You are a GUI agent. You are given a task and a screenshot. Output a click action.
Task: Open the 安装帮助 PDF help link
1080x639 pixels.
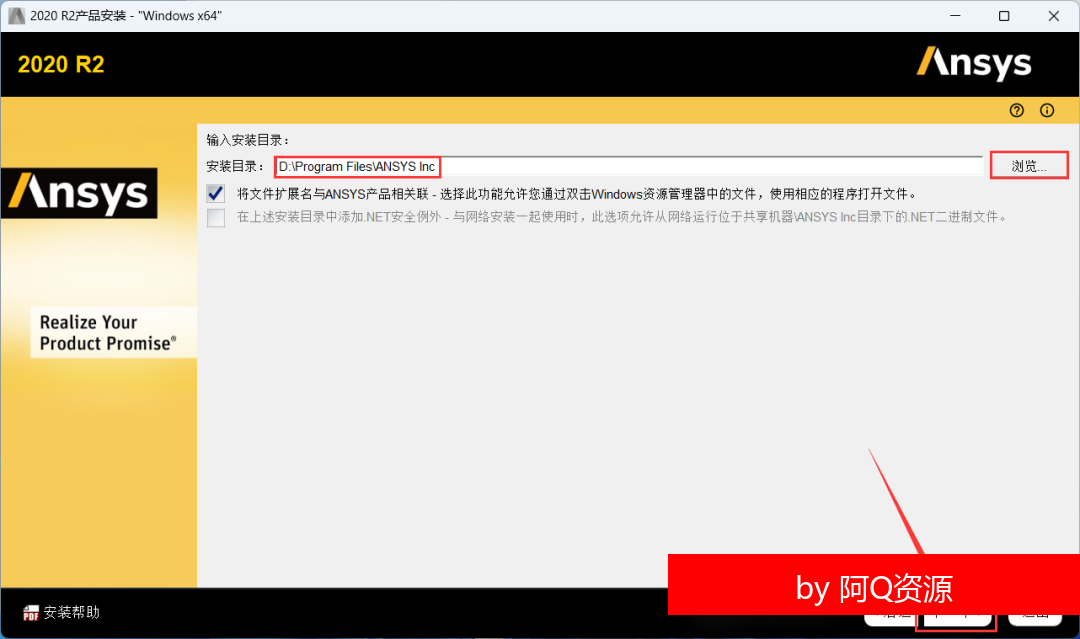(x=61, y=612)
